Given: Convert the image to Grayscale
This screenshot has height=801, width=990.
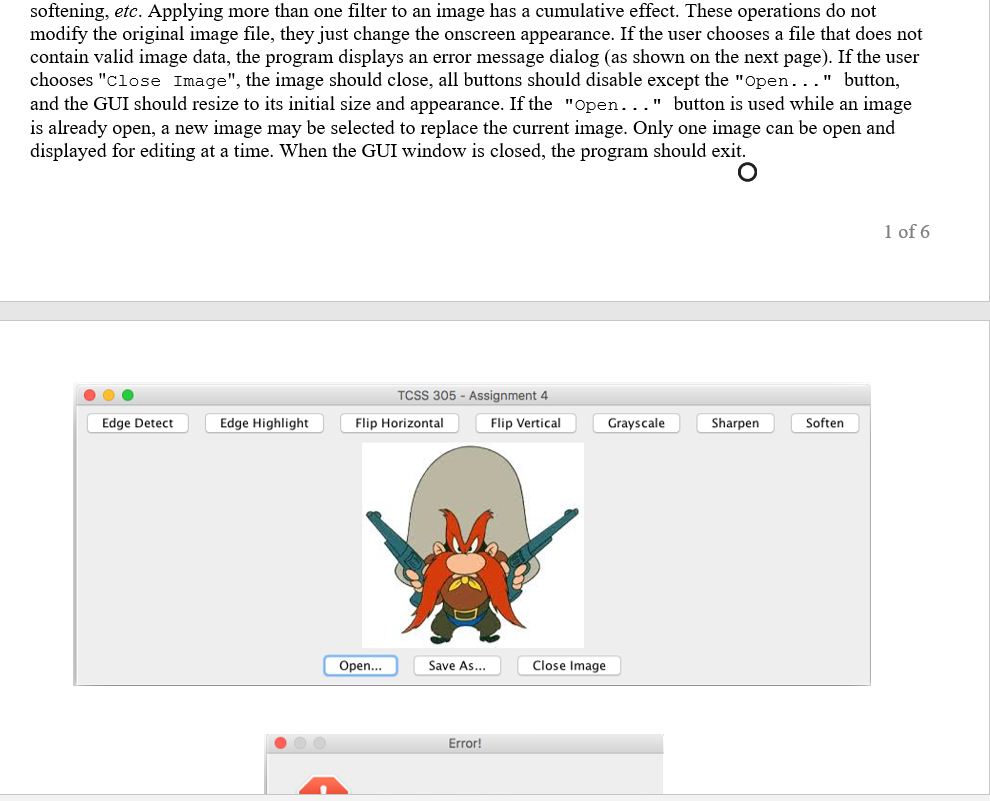Looking at the screenshot, I should pos(636,423).
